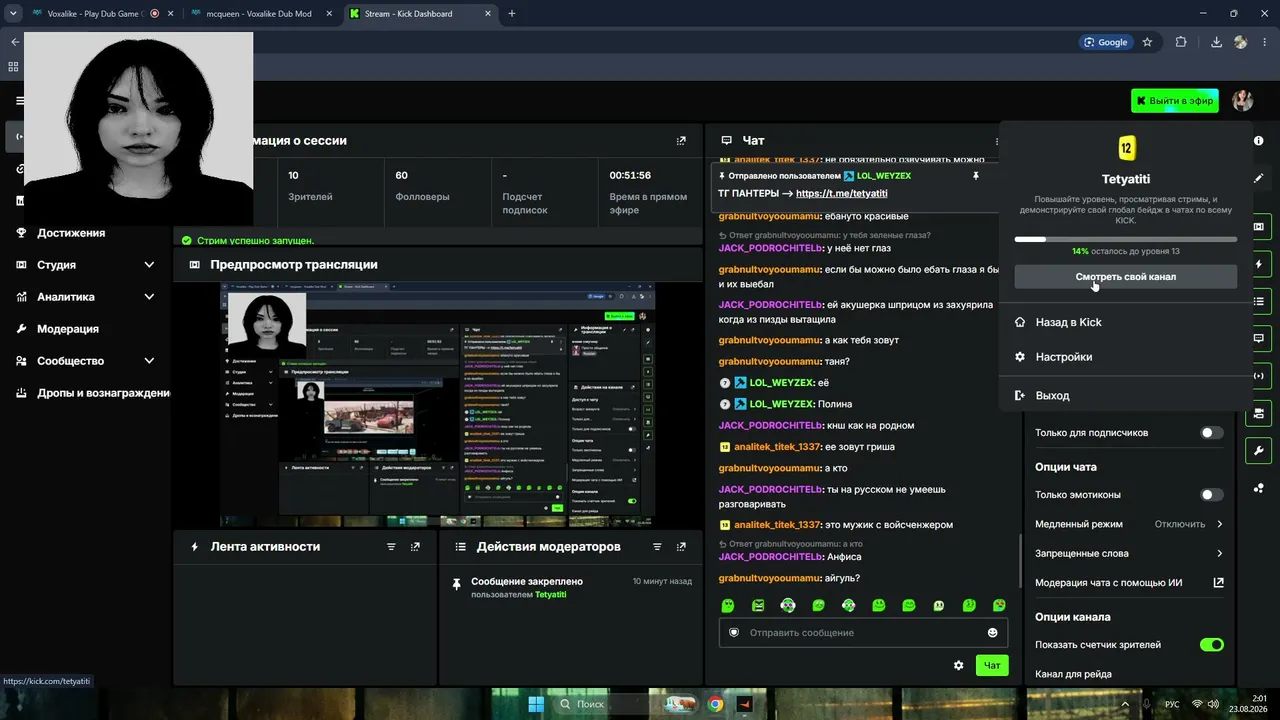Viewport: 1280px width, 720px height.
Task: Open the Windows Start menu
Action: point(536,704)
